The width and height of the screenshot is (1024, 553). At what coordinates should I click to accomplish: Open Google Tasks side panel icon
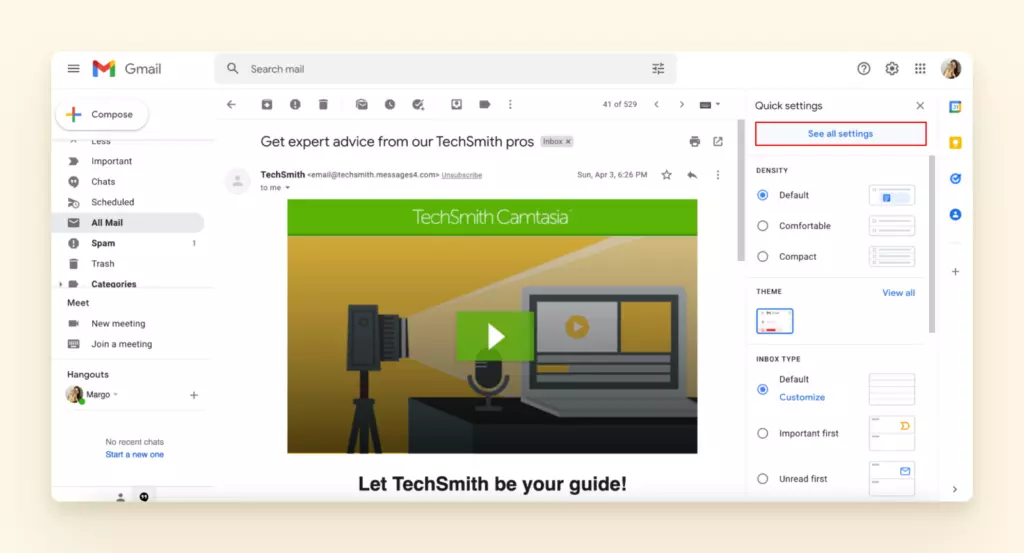955,178
